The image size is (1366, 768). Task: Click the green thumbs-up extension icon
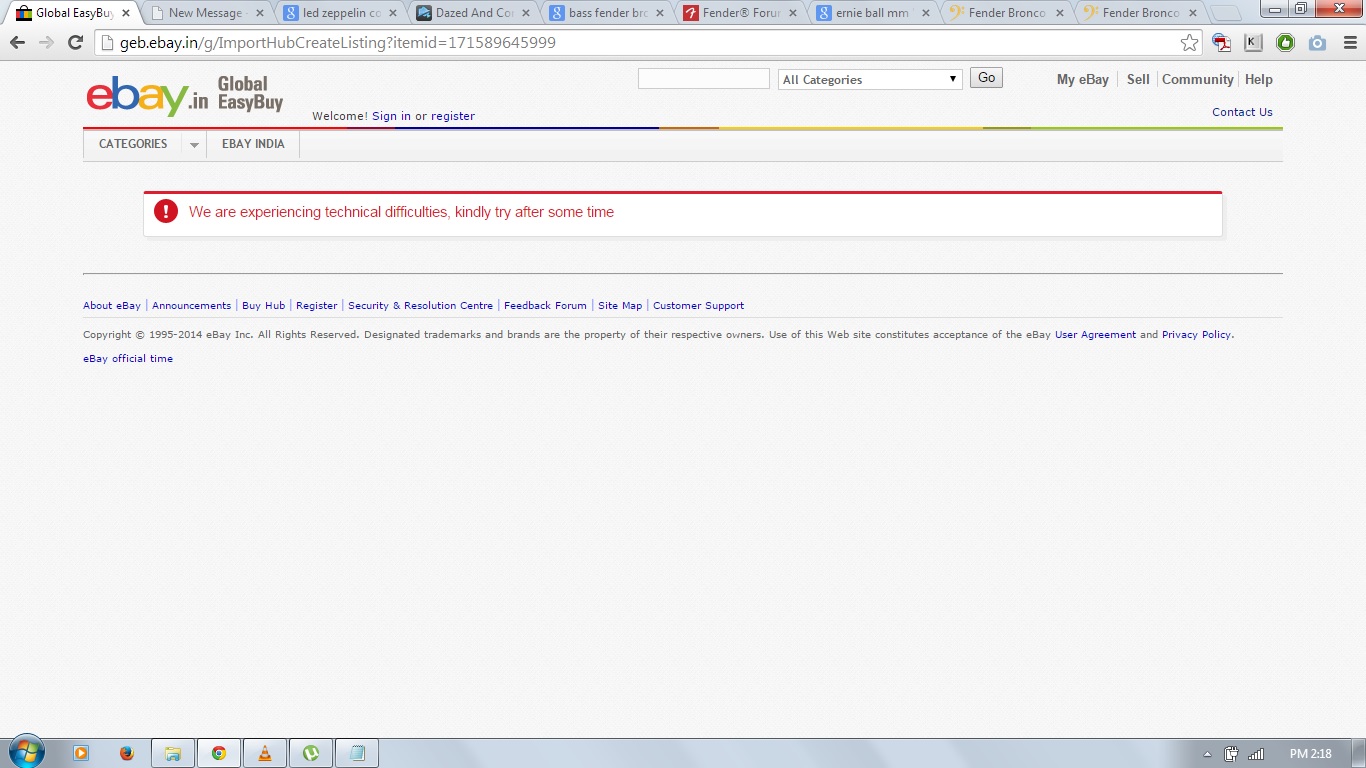coord(1285,43)
